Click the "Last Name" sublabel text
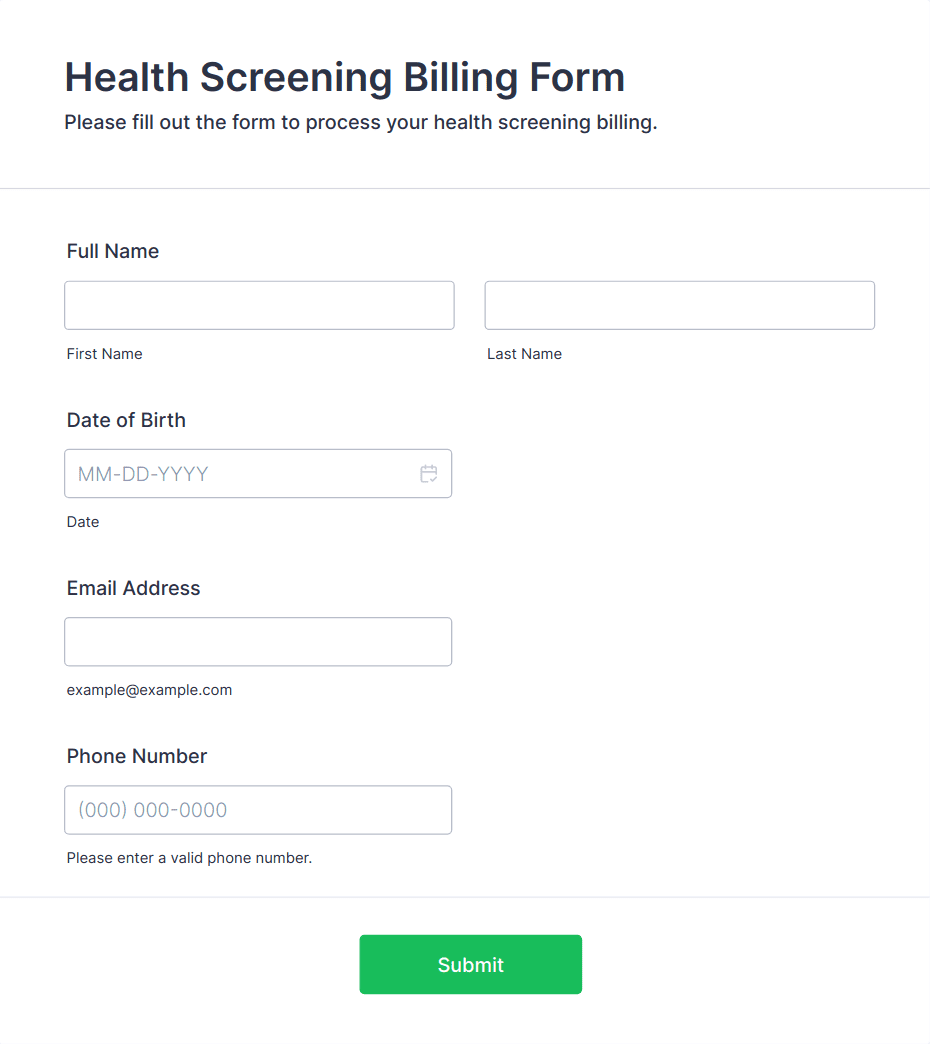The width and height of the screenshot is (930, 1044). pos(524,354)
